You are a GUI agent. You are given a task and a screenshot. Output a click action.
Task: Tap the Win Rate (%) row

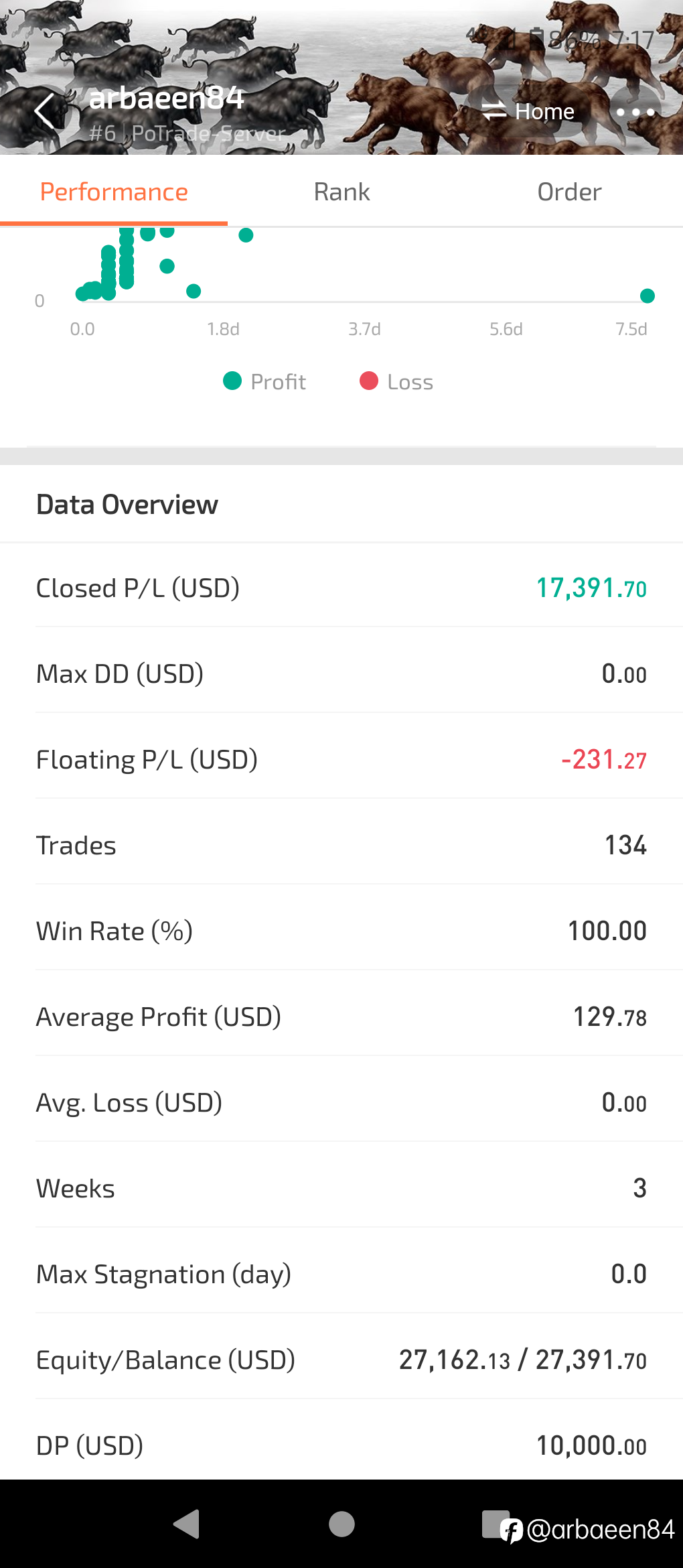tap(341, 931)
